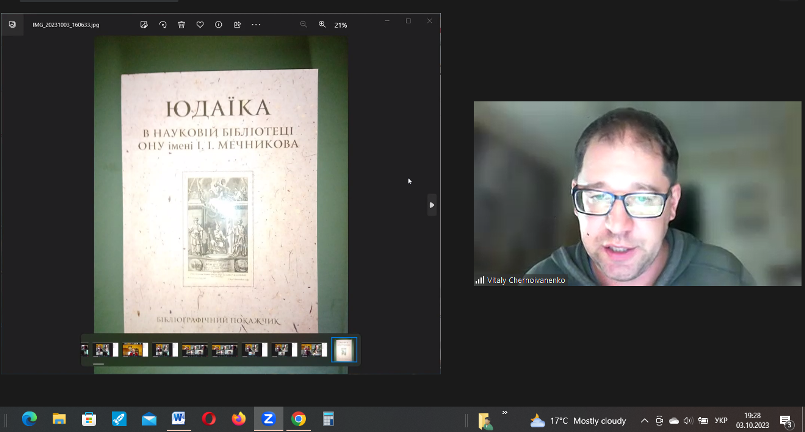Click the zoom in magnifier icon

click(322, 24)
